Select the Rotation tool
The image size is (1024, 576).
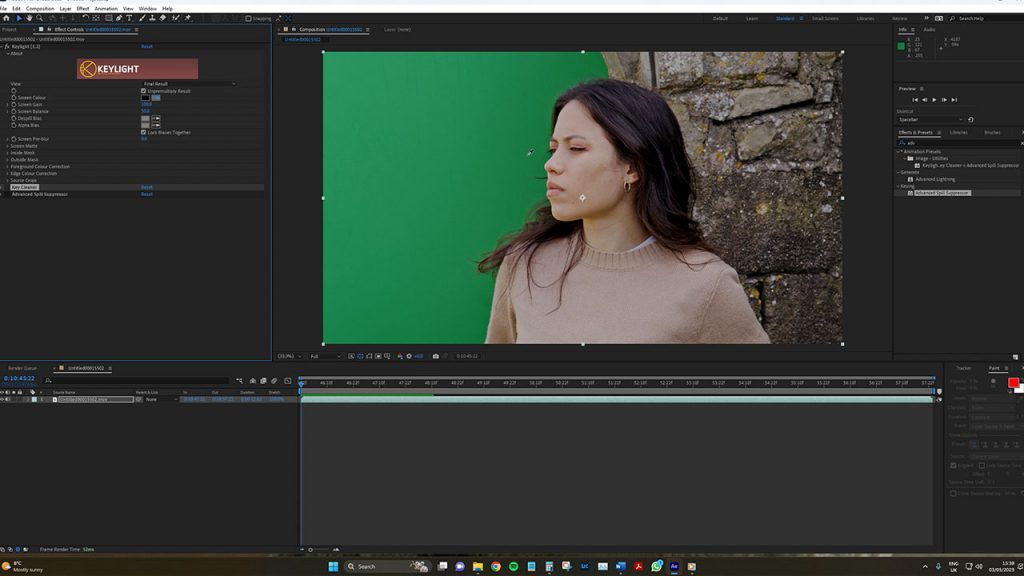(x=86, y=18)
